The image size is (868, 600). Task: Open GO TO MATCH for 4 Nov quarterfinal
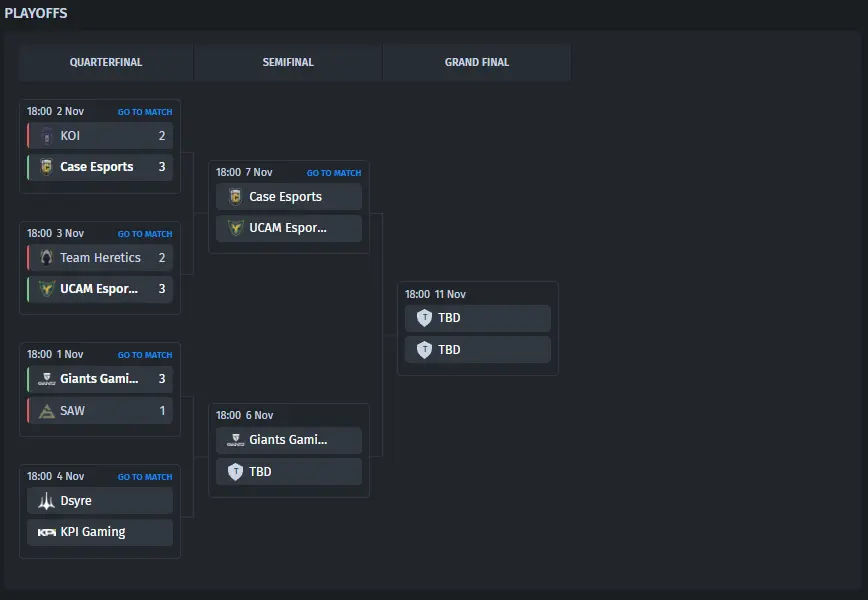(145, 477)
